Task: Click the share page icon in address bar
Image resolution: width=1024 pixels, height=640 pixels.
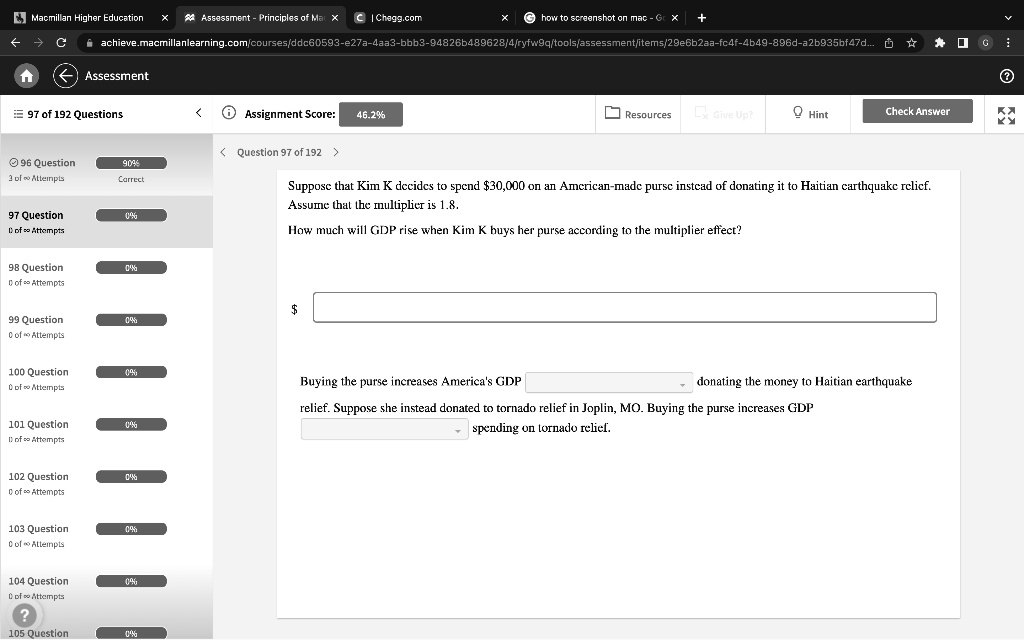Action: click(x=889, y=42)
